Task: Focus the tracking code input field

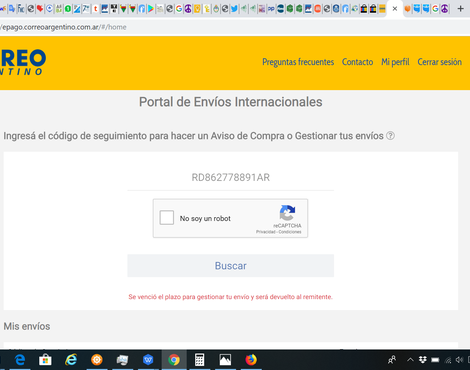Action: coord(230,177)
